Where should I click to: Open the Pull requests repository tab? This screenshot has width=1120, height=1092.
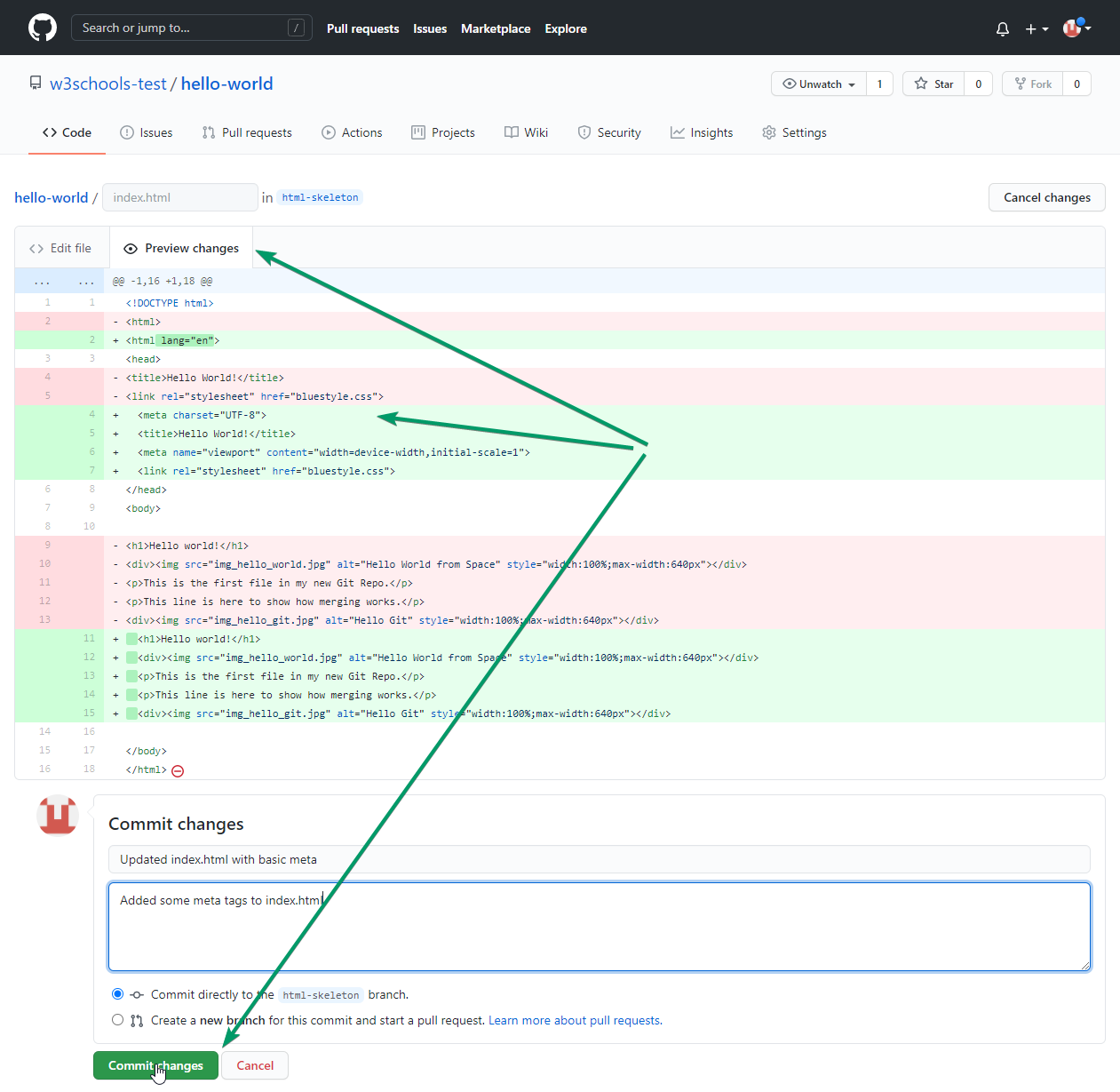click(x=247, y=132)
